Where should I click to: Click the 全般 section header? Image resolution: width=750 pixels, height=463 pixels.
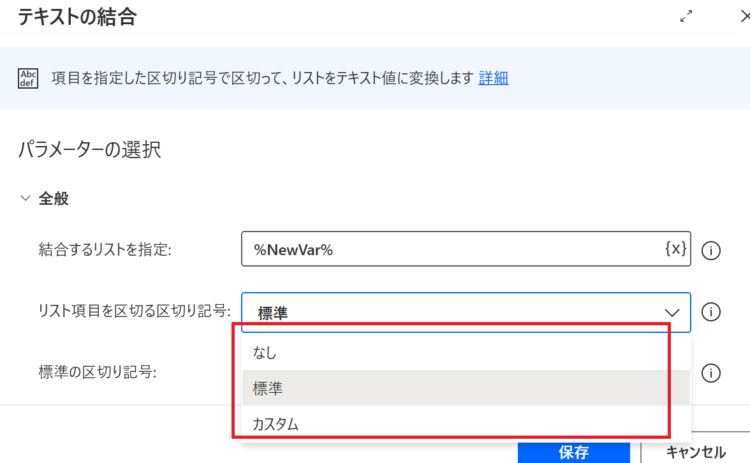[x=54, y=198]
